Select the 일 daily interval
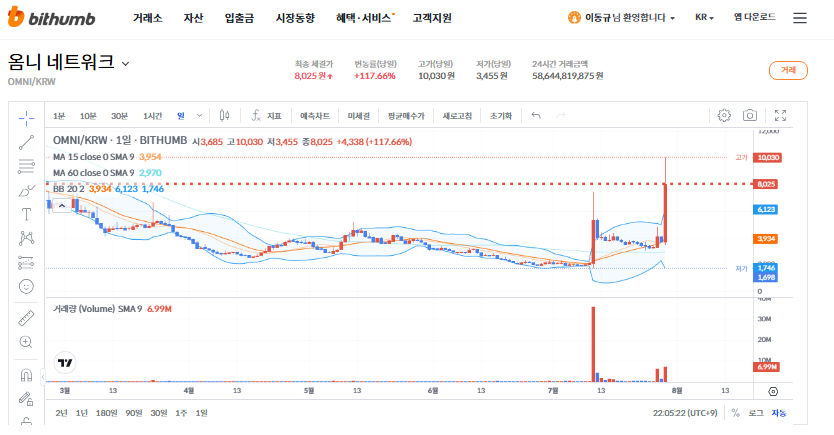This screenshot has height=435, width=834. click(x=181, y=116)
